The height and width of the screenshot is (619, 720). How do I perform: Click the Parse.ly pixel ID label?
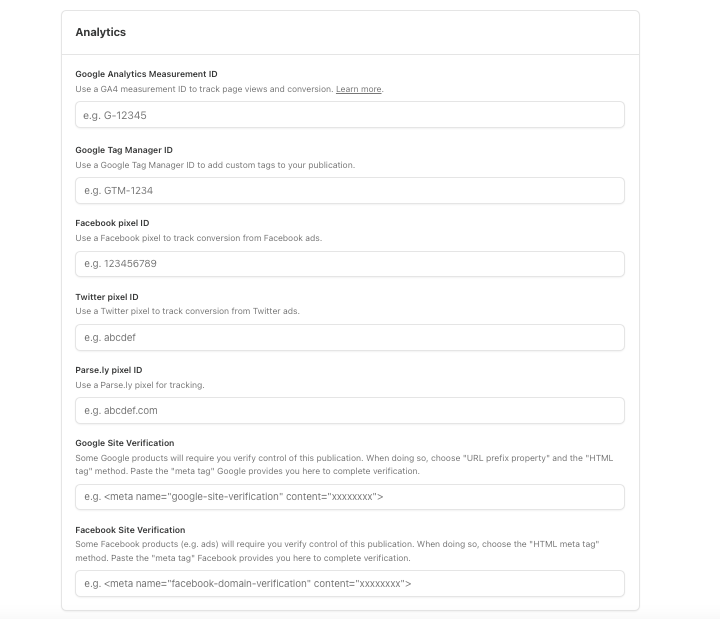pos(109,370)
